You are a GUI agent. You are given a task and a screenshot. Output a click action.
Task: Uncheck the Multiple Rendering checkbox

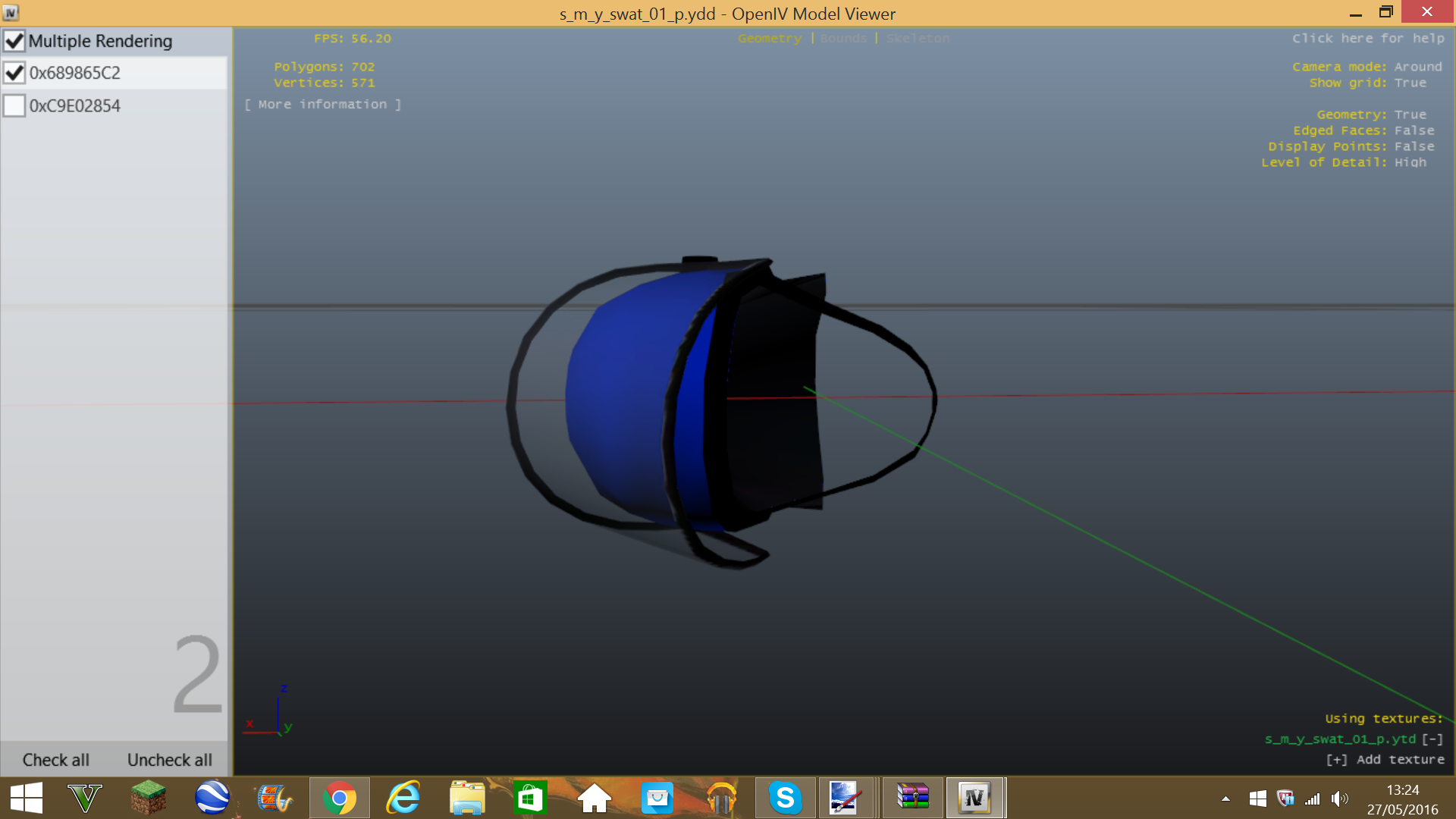click(x=14, y=41)
